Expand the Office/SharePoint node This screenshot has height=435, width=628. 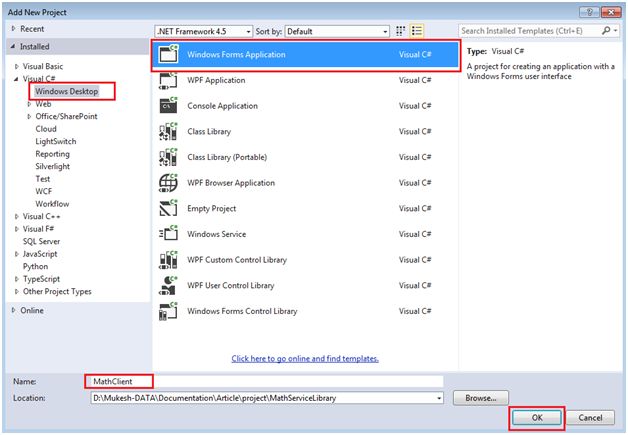[29, 117]
